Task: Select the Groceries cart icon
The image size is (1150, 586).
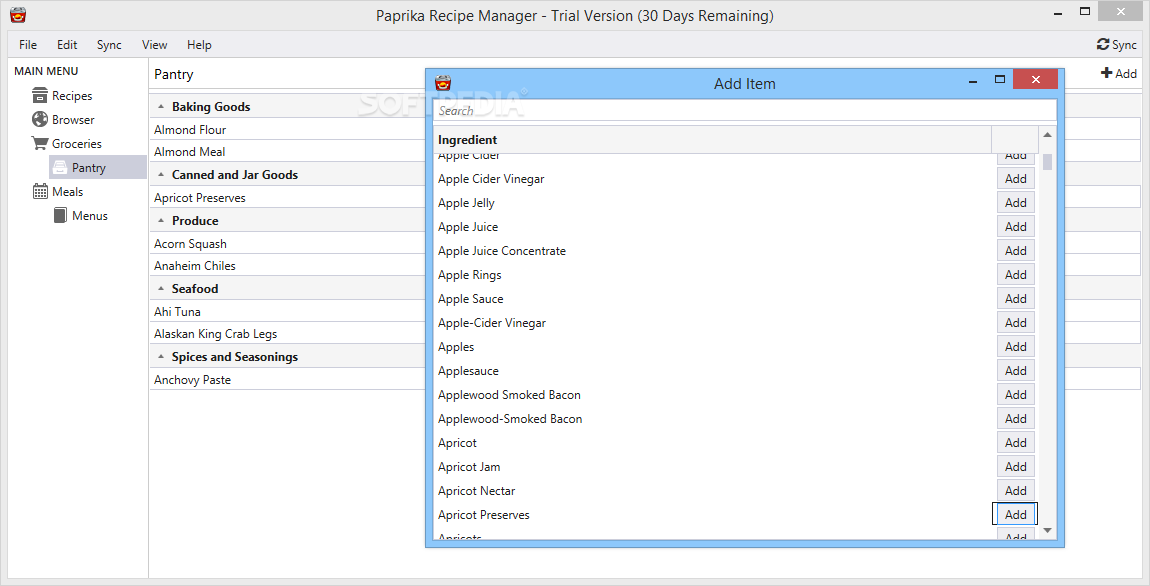Action: click(40, 143)
